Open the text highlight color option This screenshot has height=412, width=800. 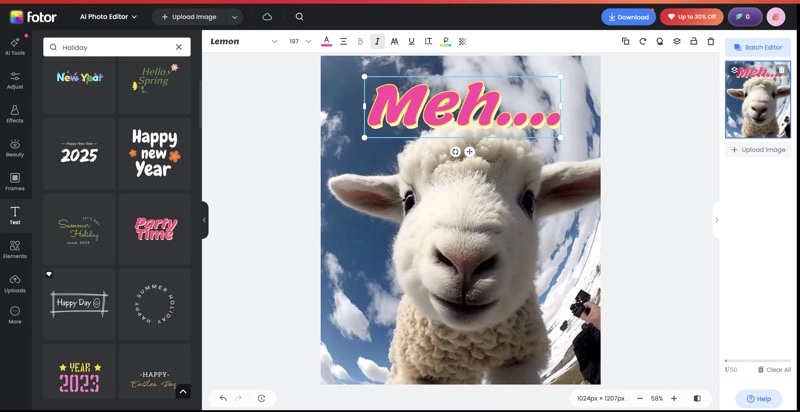tap(445, 41)
